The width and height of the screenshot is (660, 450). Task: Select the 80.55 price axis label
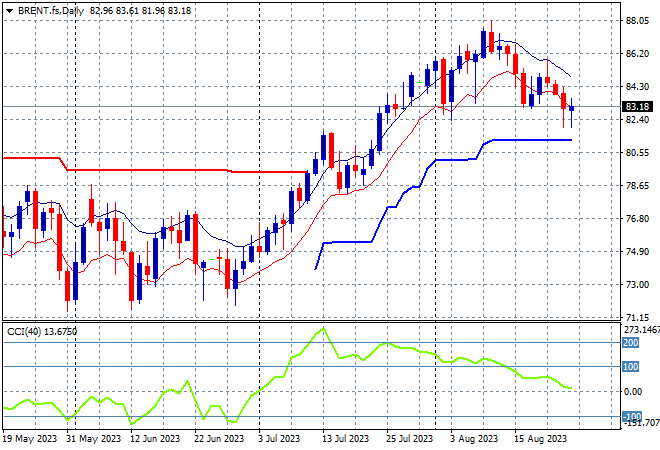coord(637,152)
